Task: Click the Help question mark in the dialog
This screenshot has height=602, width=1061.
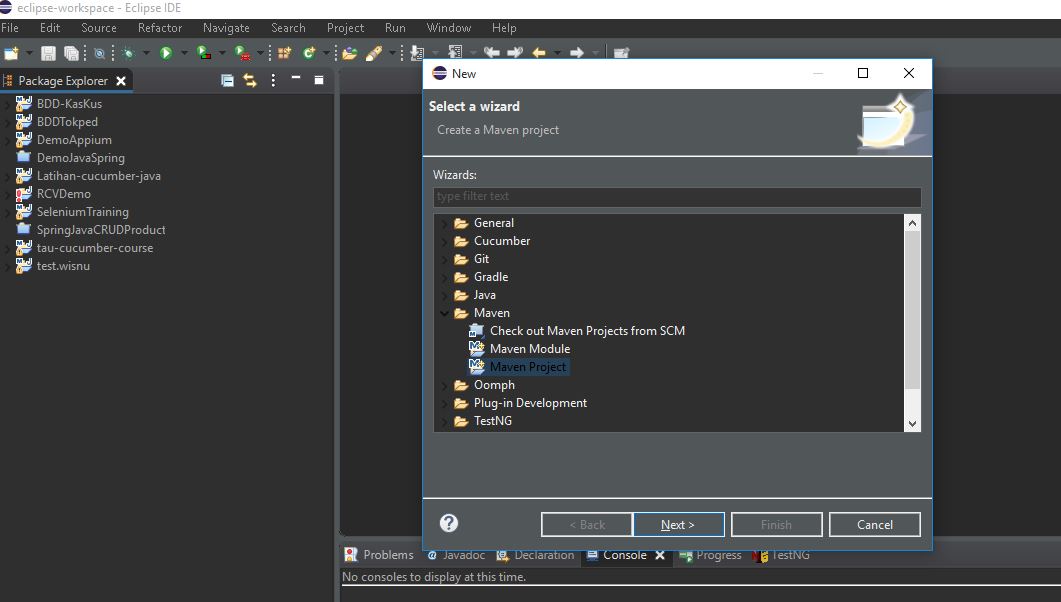Action: 449,523
